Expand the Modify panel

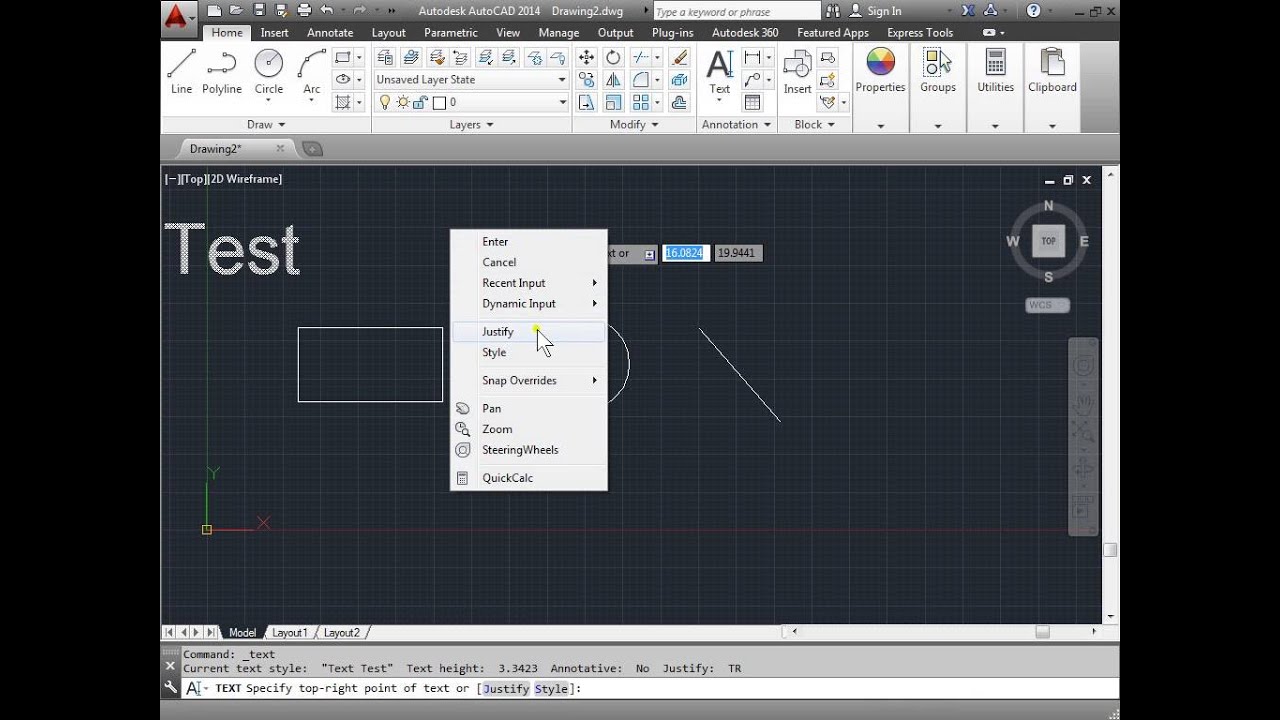pos(634,125)
